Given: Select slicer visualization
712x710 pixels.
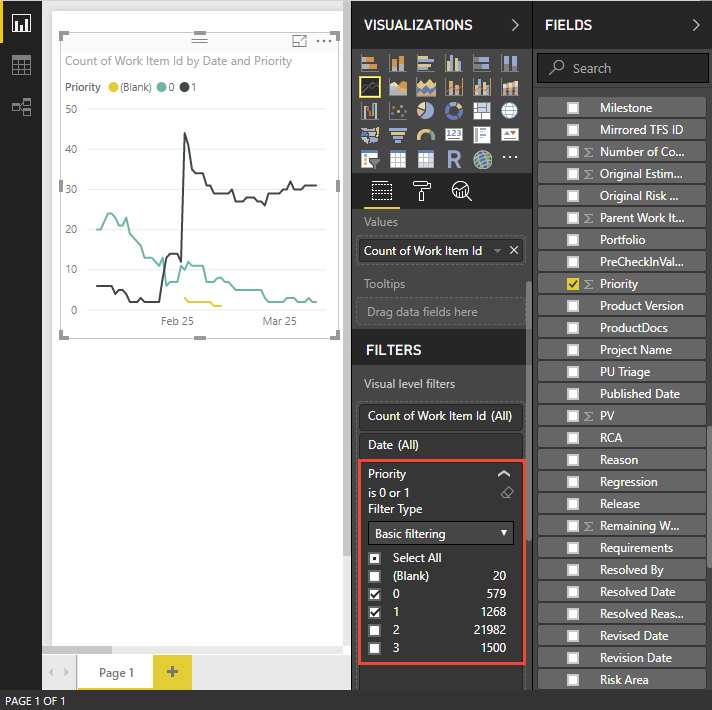Looking at the screenshot, I should (370, 159).
